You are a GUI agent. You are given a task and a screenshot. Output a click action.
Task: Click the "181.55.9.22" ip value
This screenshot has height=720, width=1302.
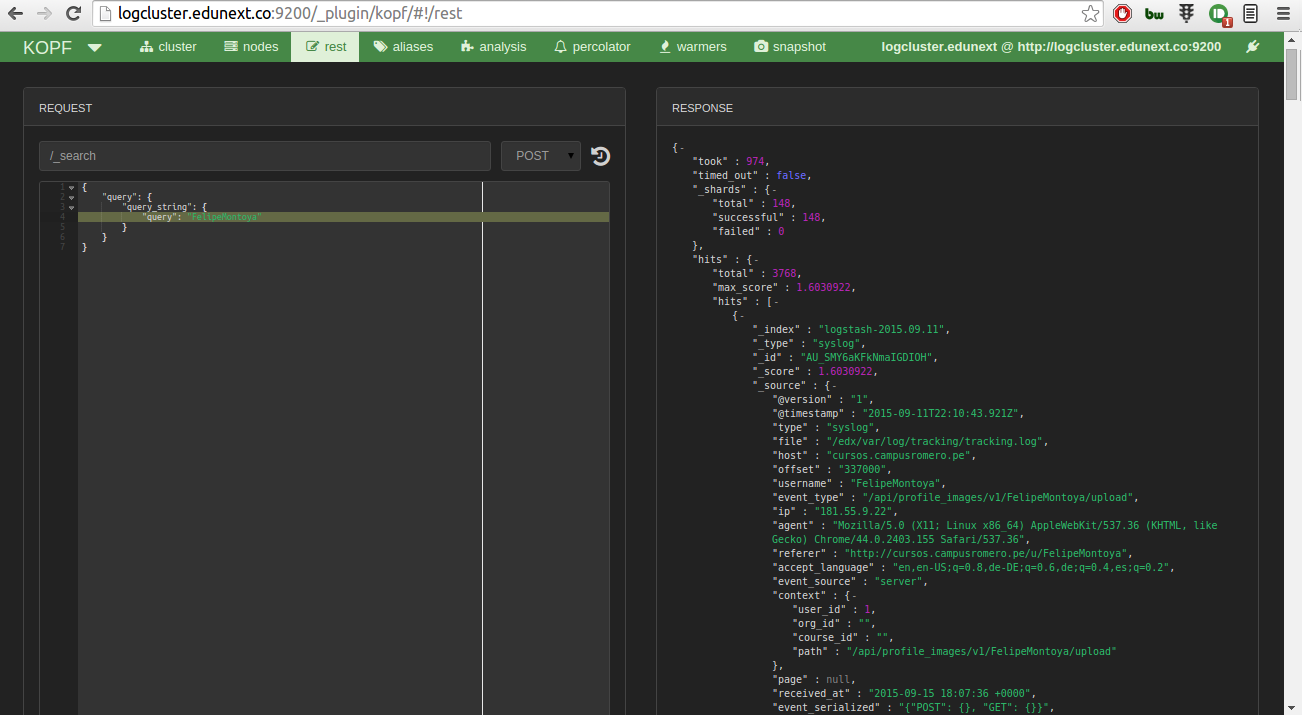click(855, 511)
